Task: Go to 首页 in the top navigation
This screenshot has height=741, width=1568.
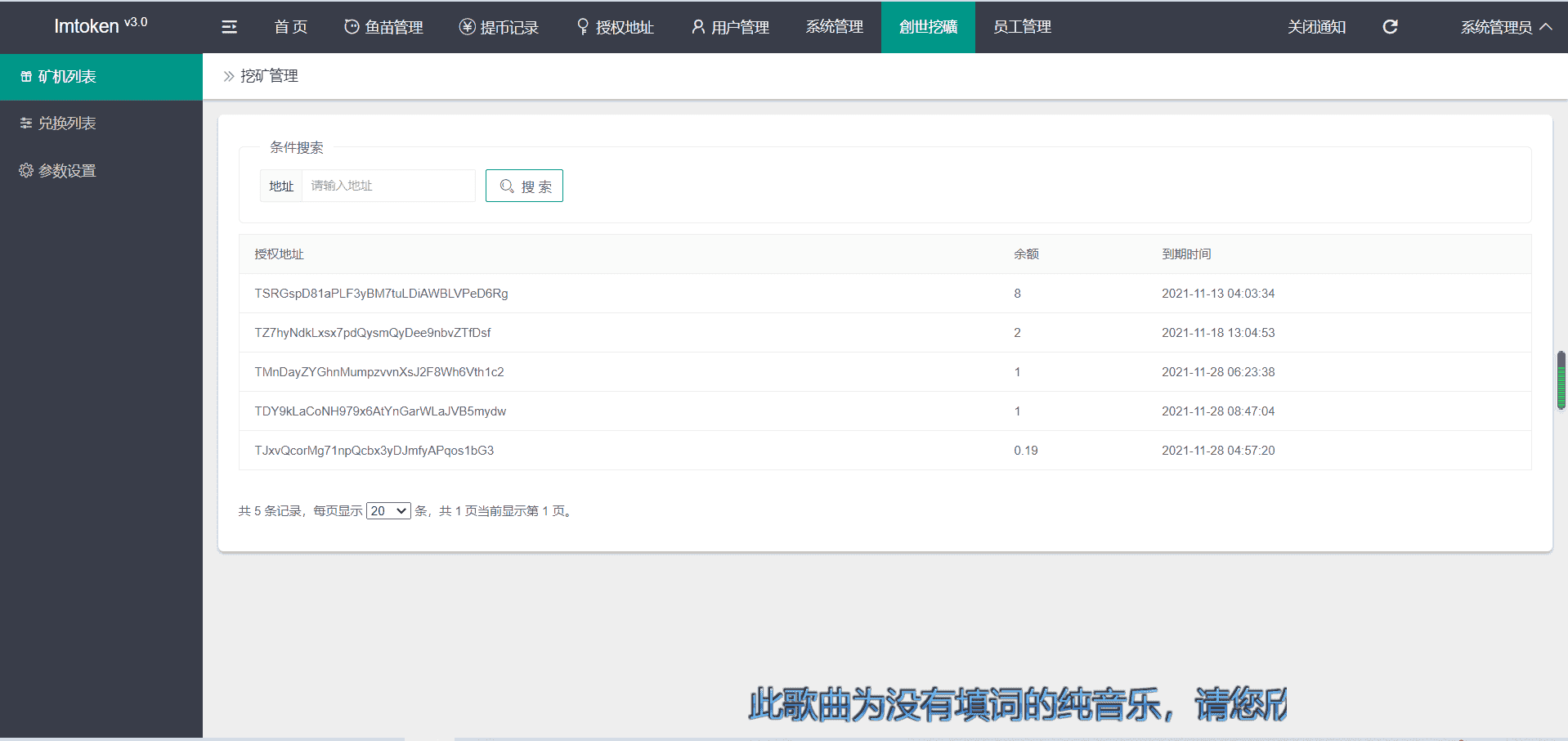Action: click(x=290, y=27)
